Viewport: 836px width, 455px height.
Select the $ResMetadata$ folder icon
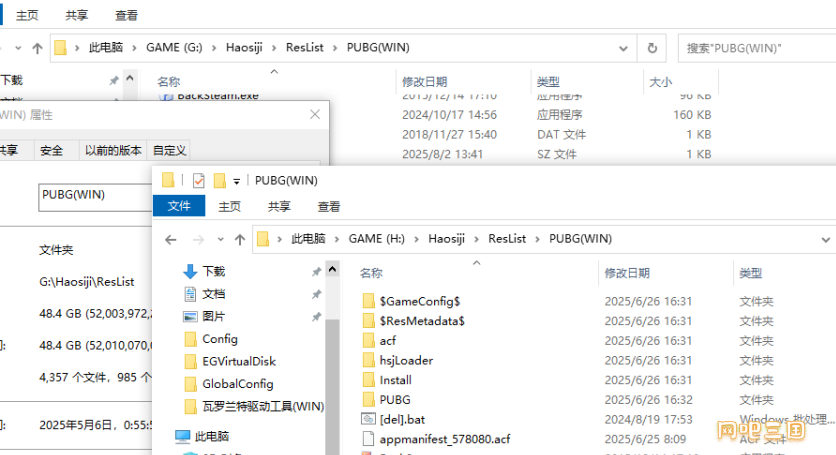pos(368,321)
